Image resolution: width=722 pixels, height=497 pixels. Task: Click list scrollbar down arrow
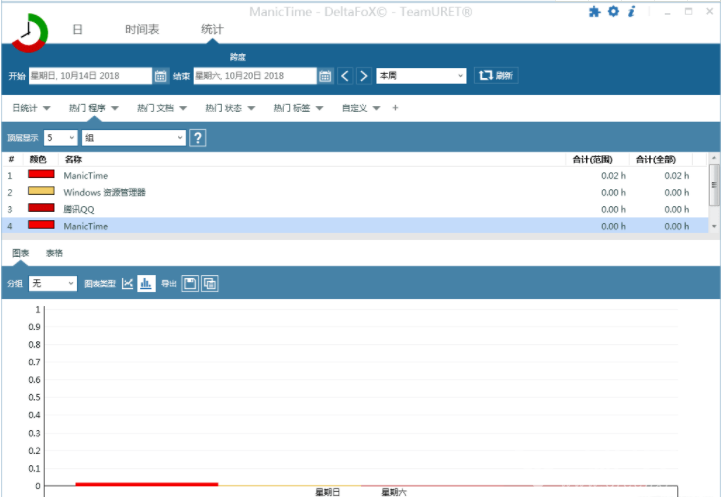pos(714,226)
